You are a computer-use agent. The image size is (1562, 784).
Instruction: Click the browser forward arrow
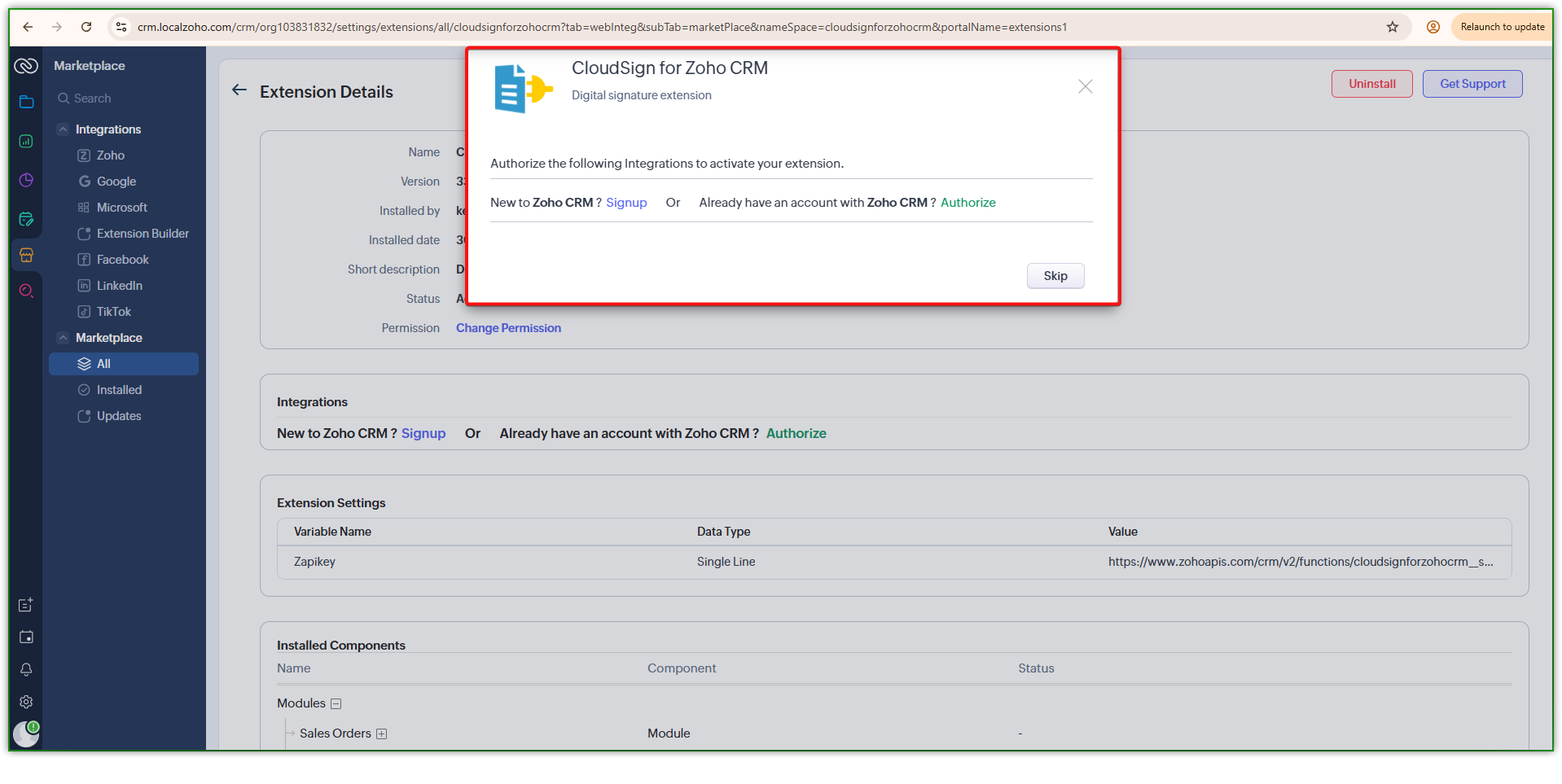(x=57, y=27)
